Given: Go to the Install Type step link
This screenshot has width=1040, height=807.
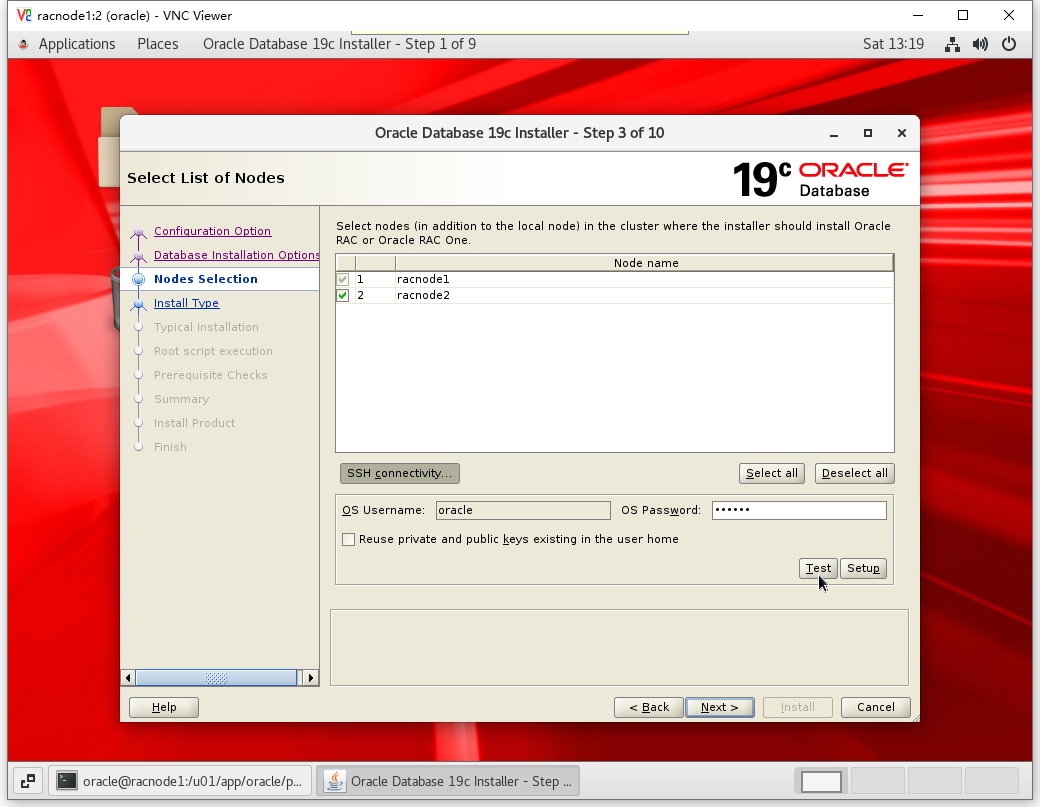Looking at the screenshot, I should (186, 303).
